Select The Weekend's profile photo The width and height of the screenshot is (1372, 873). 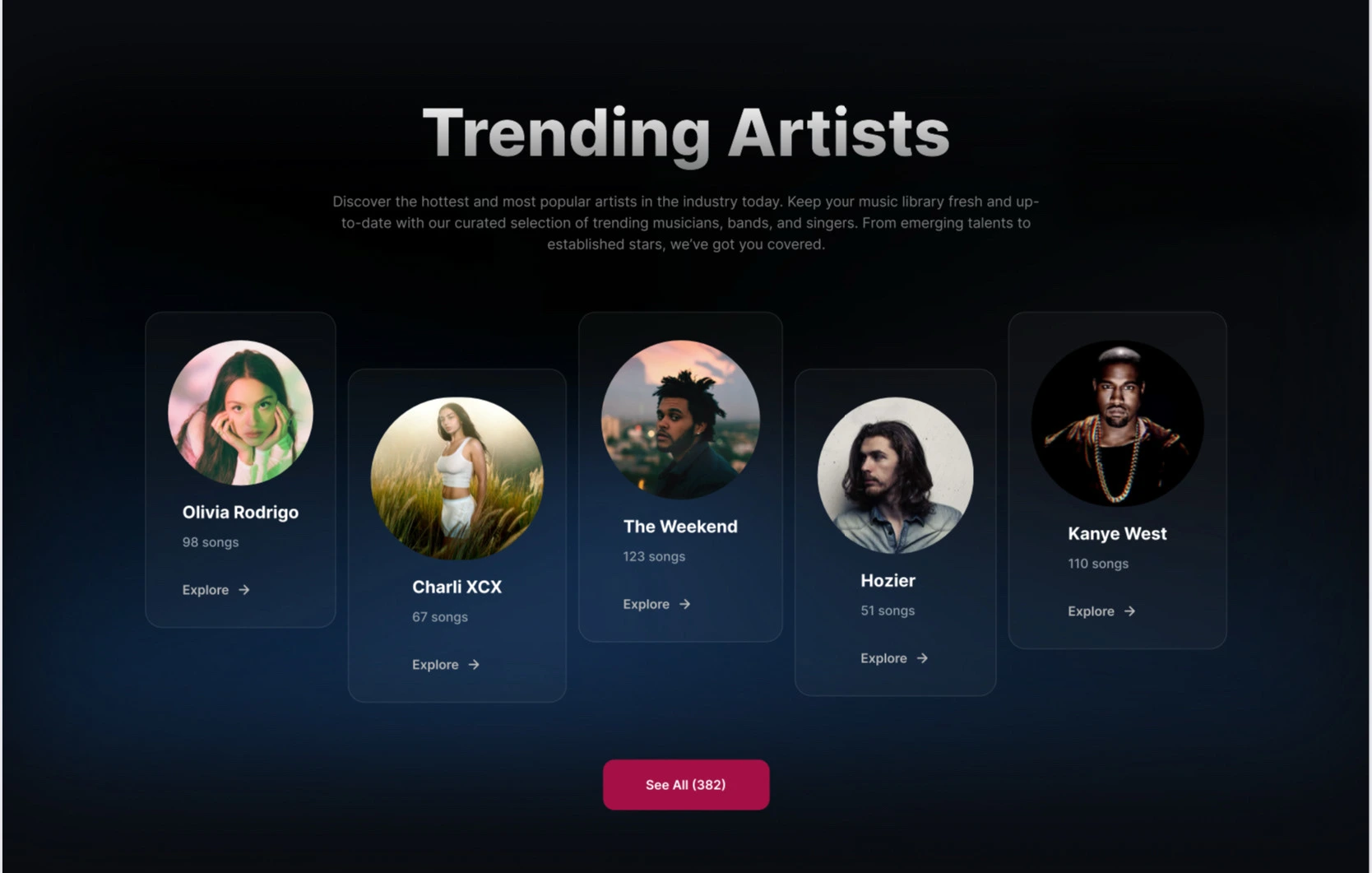tap(680, 420)
